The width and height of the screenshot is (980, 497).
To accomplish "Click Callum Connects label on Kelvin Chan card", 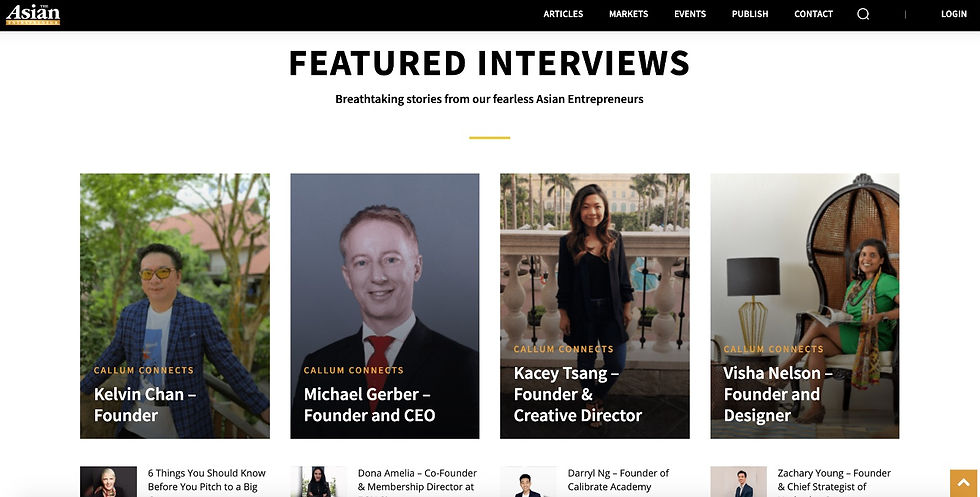I will click(x=144, y=370).
